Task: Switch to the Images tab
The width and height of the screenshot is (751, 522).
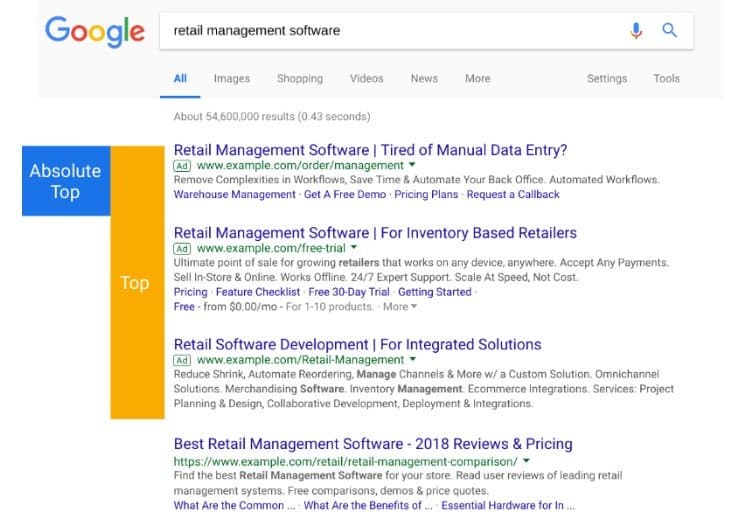Action: click(231, 79)
